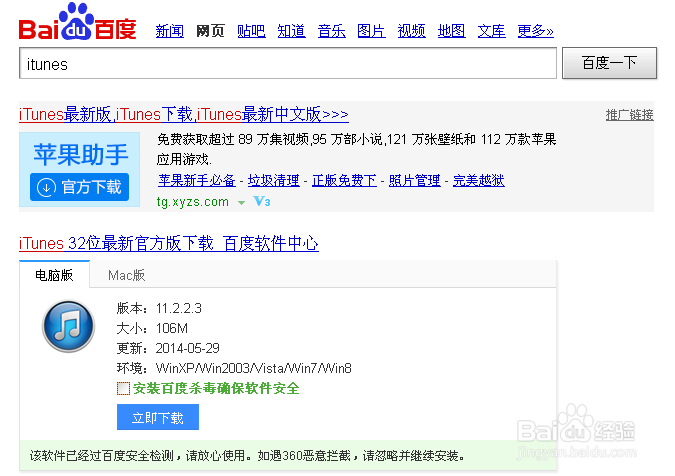This screenshot has width=675, height=476.
Task: Open the iTunes最新版 ad result title
Action: pyautogui.click(x=184, y=114)
